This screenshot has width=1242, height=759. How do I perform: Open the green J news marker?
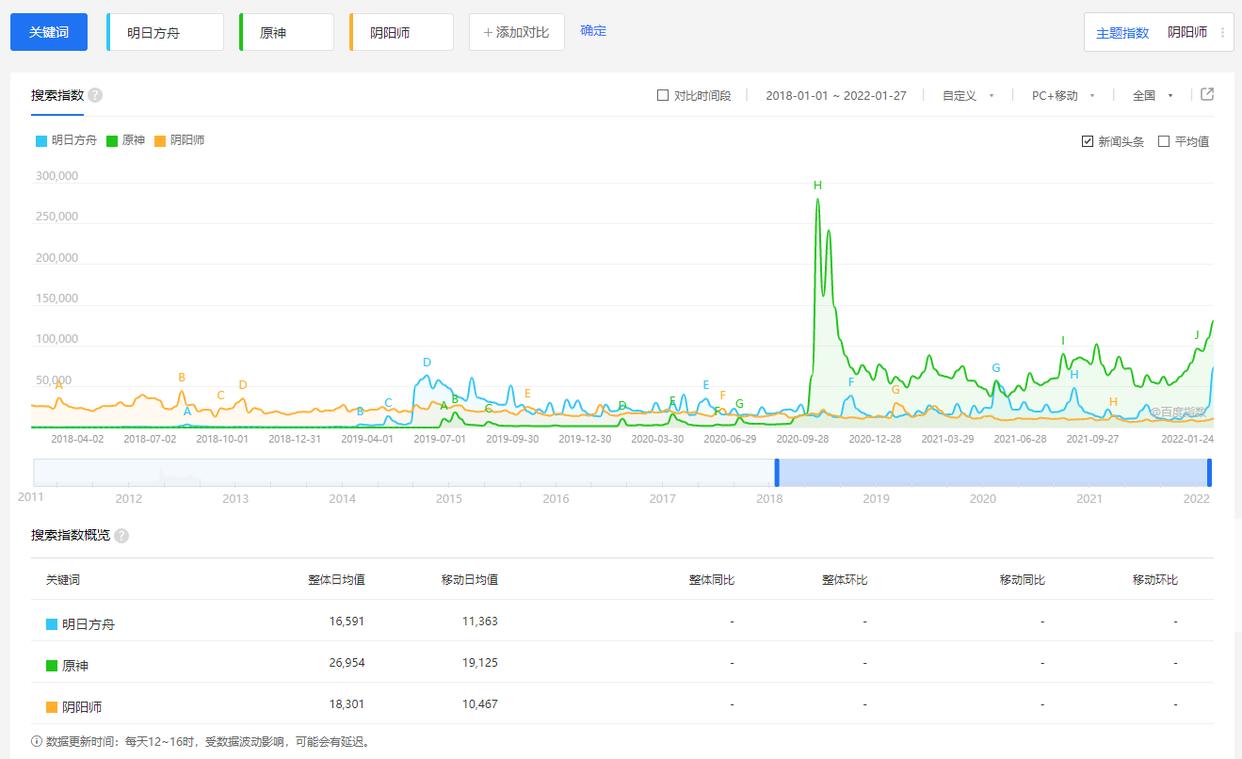click(1196, 335)
